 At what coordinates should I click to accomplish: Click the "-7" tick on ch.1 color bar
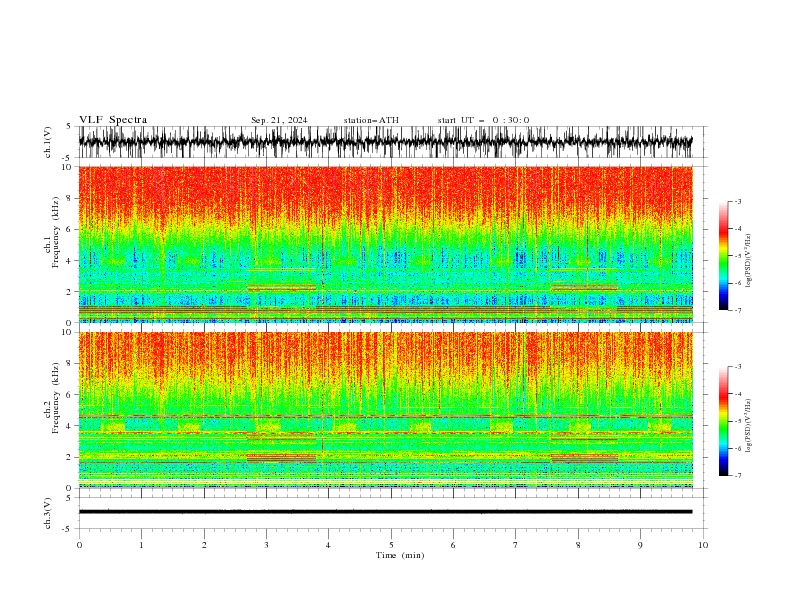[737, 311]
